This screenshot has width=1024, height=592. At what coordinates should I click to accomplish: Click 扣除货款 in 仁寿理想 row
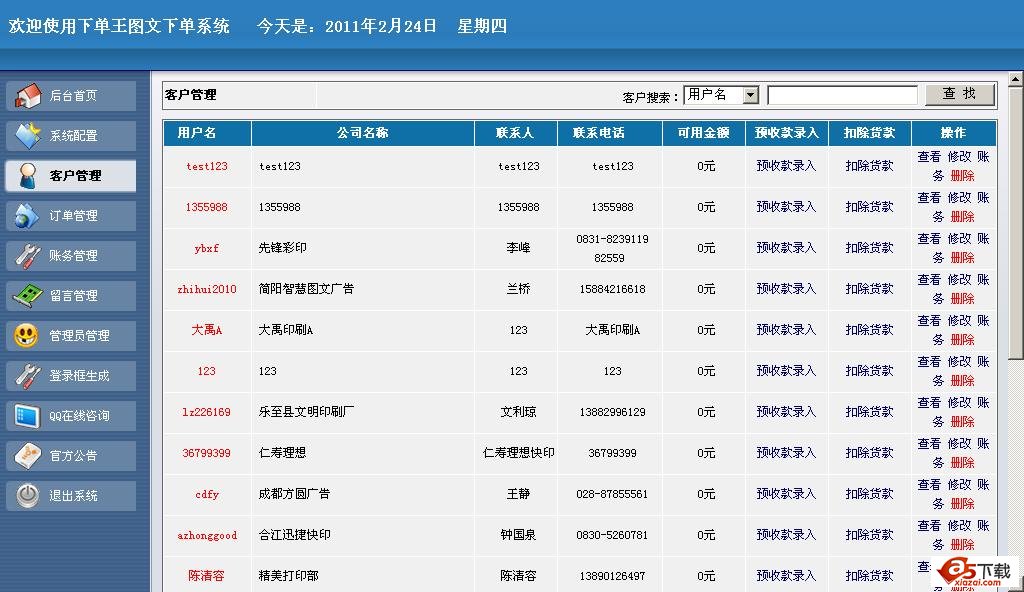point(869,452)
